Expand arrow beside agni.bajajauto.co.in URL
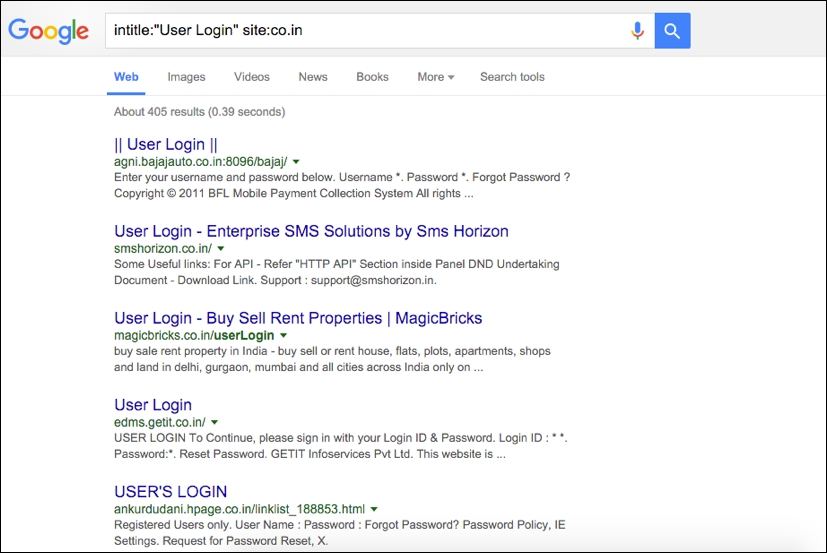This screenshot has width=827, height=553. (296, 162)
